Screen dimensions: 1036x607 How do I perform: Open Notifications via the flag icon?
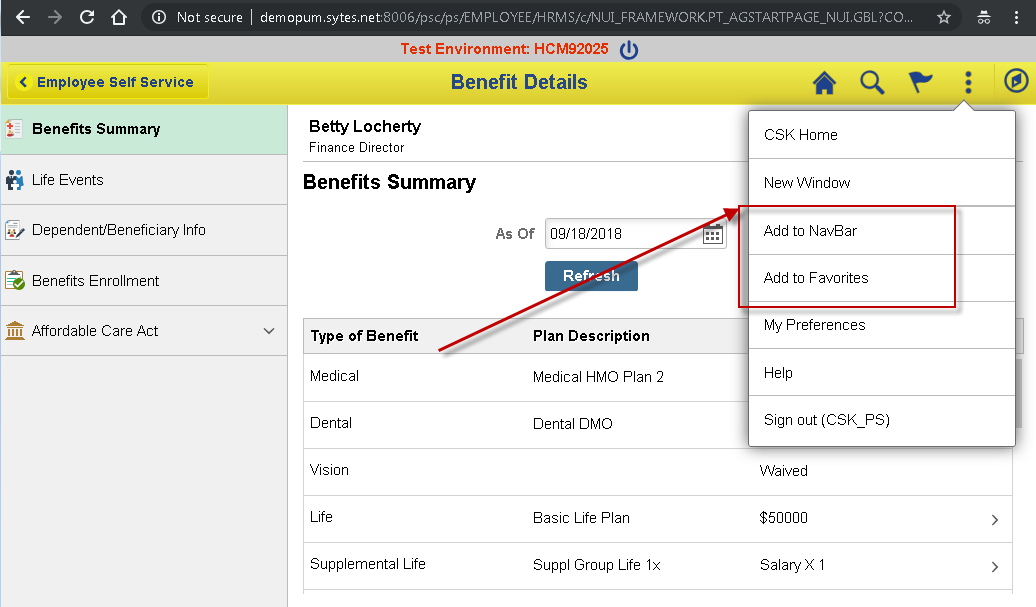pyautogui.click(x=919, y=84)
